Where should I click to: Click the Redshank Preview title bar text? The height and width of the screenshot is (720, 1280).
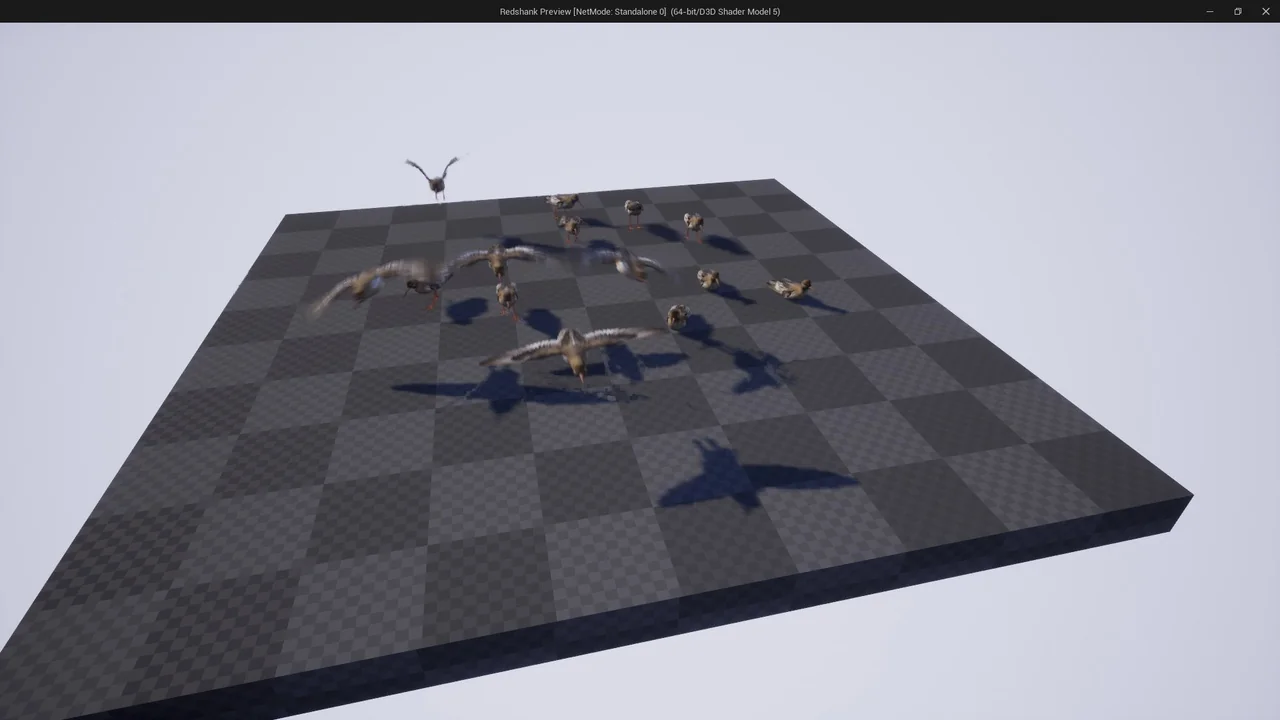tap(639, 11)
